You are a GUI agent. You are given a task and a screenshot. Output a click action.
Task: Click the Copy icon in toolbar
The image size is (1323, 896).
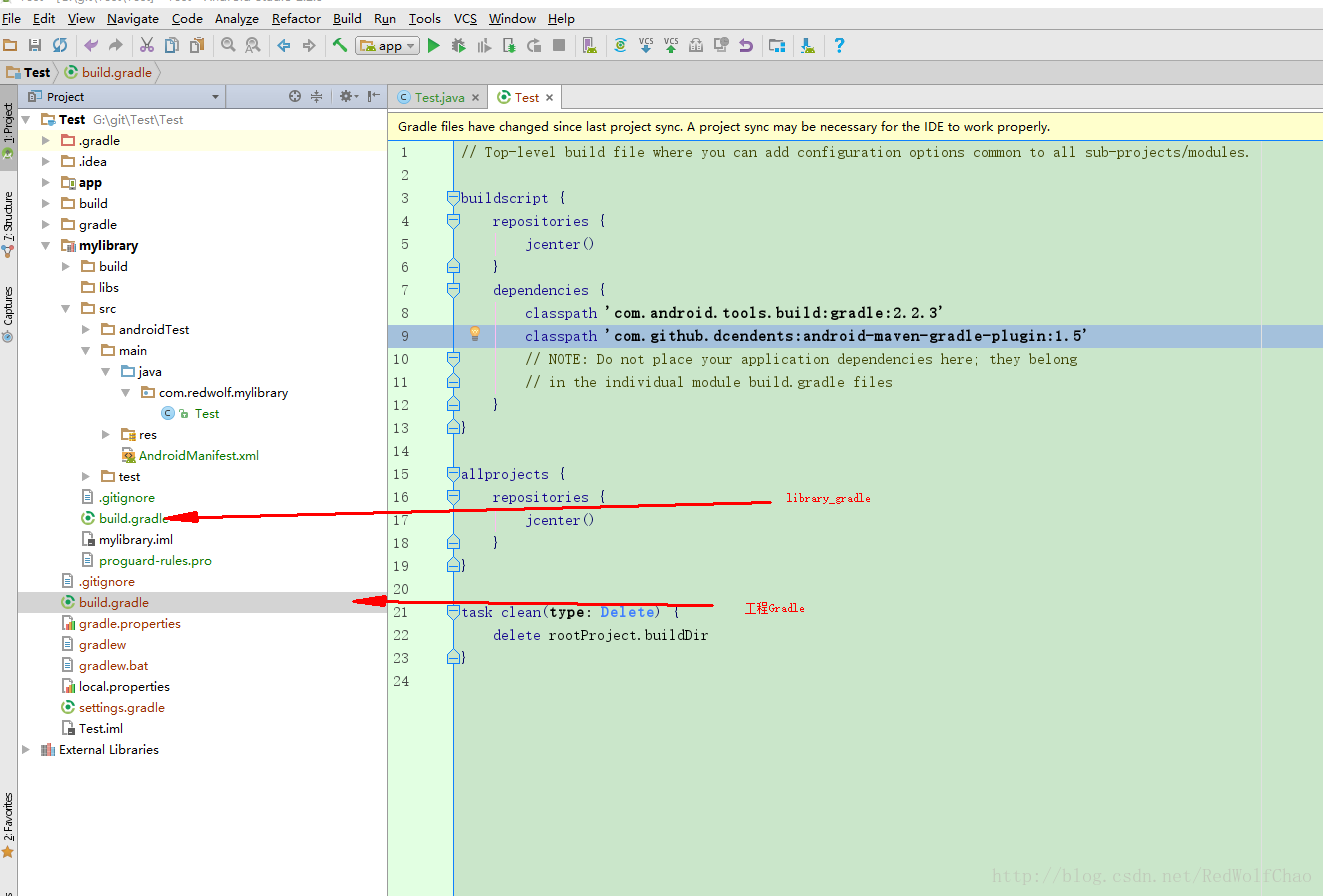tap(172, 45)
